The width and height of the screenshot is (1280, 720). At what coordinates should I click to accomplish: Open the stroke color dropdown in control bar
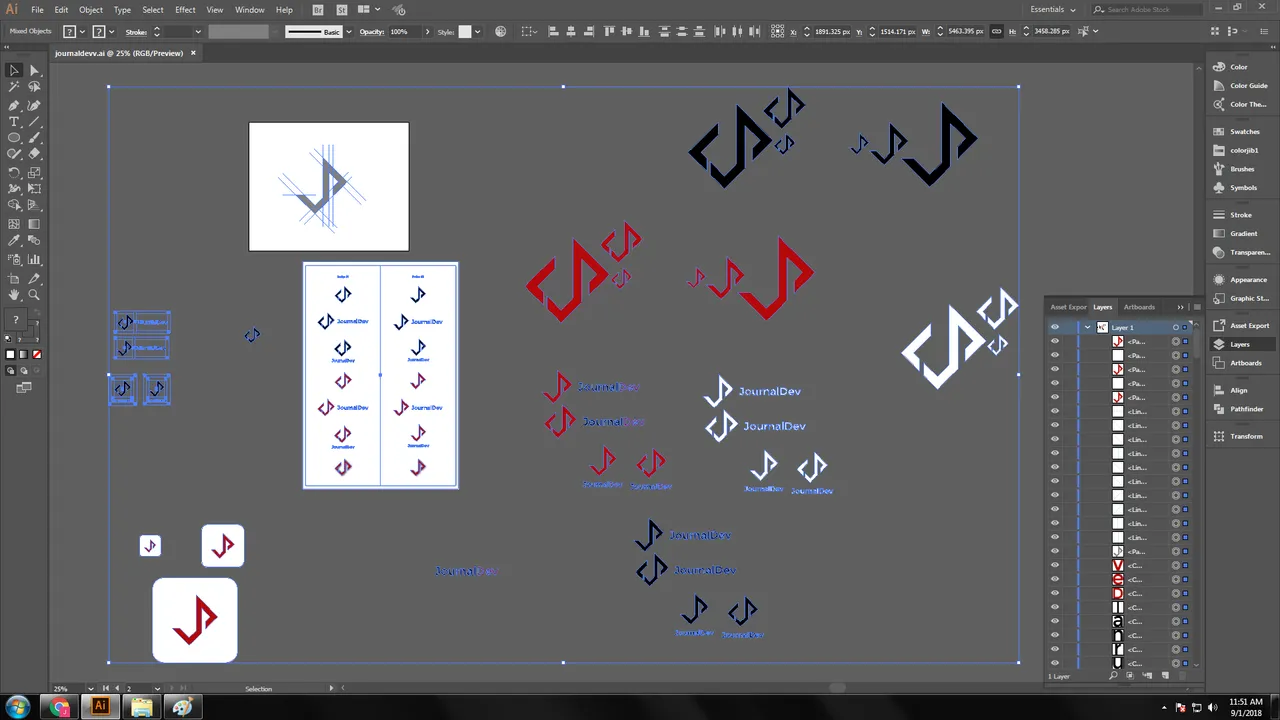coord(113,32)
